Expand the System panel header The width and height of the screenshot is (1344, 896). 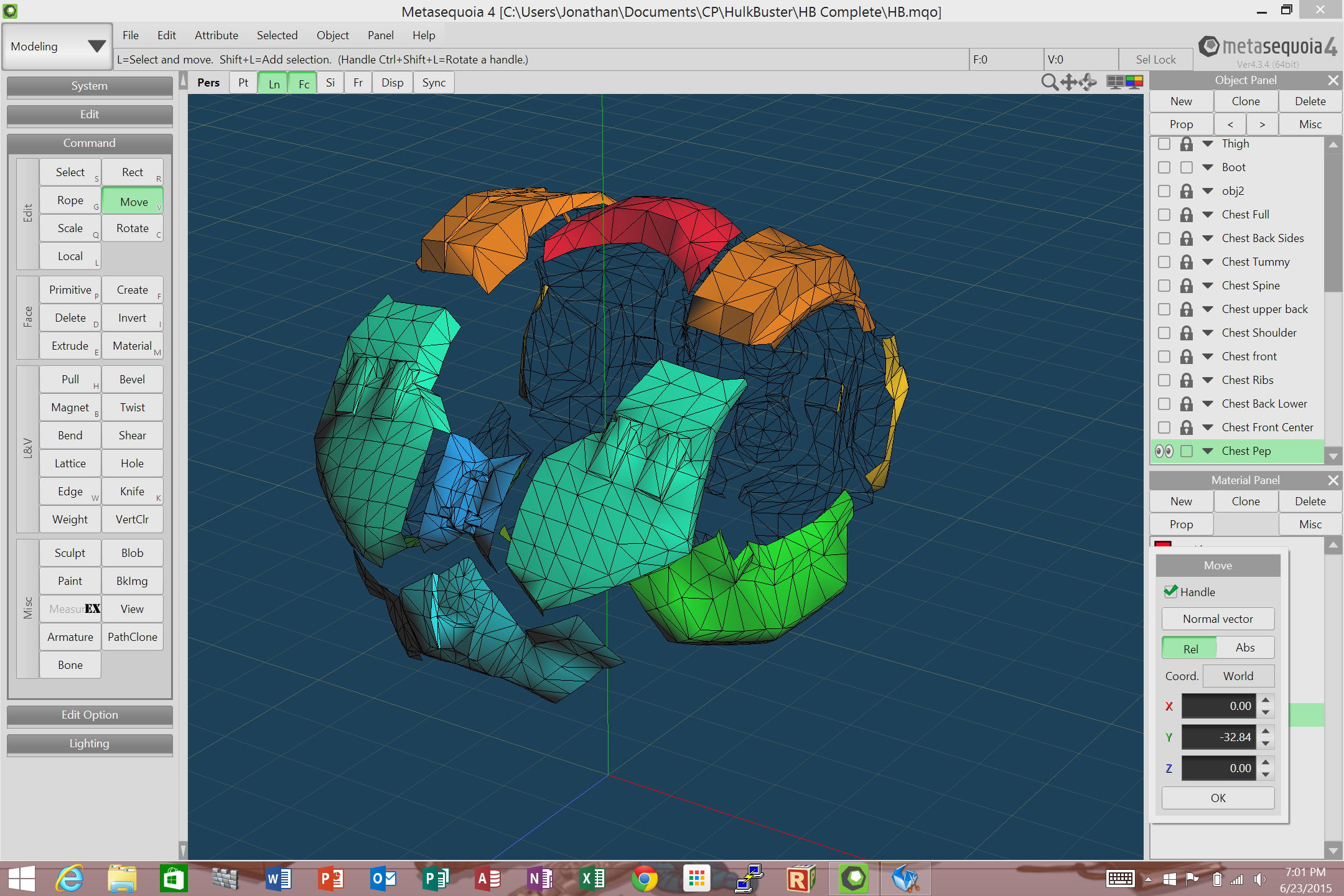click(x=90, y=86)
